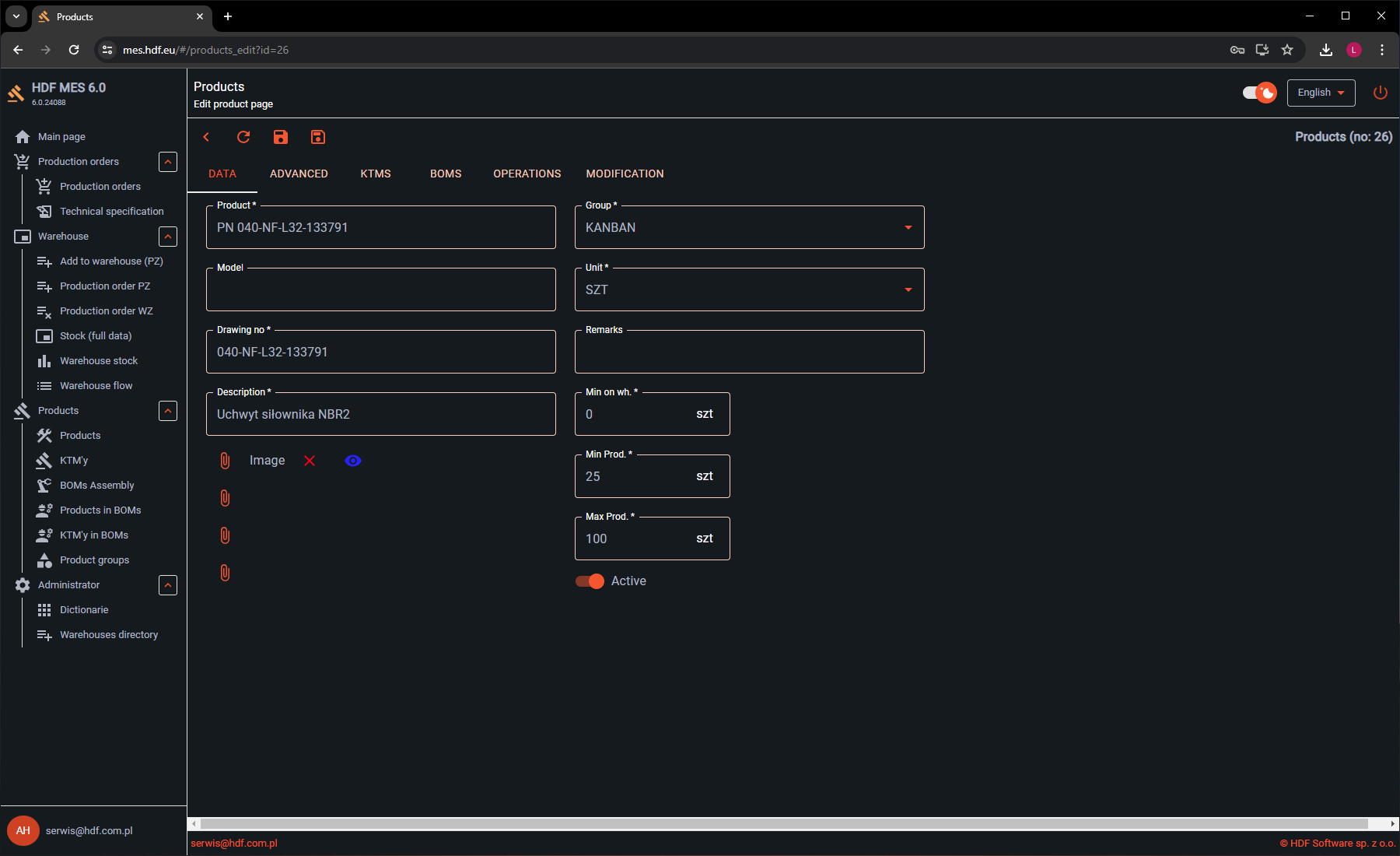Click the power logout icon
Image resolution: width=1400 pixels, height=856 pixels.
click(x=1380, y=93)
